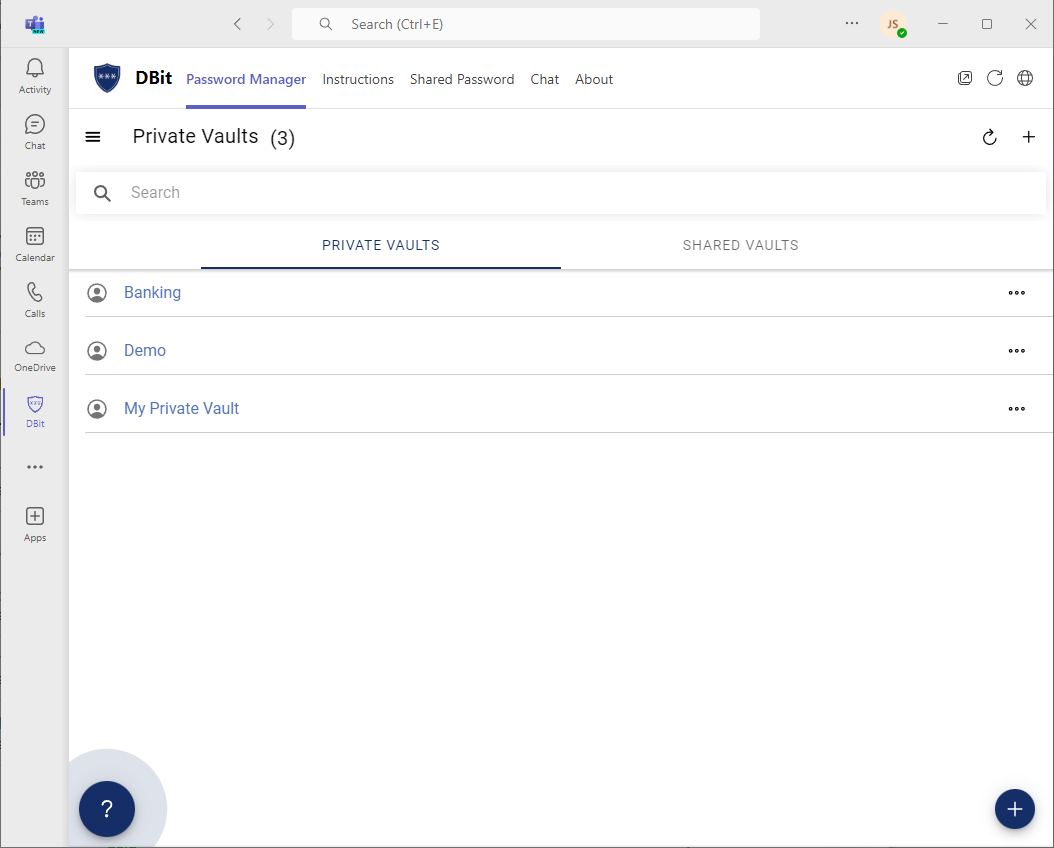This screenshot has height=848, width=1054.
Task: Open Teams settings and more ellipsis
Action: [x=852, y=24]
